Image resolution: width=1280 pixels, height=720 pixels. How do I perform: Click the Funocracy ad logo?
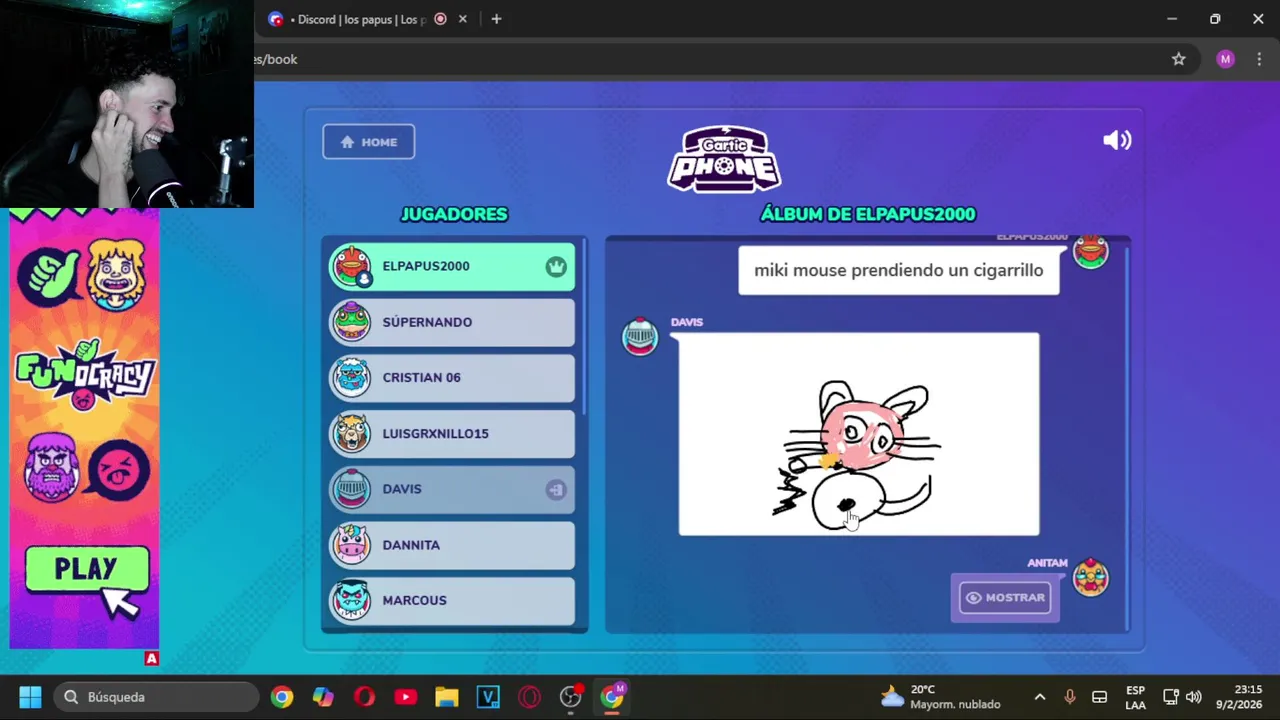[84, 375]
